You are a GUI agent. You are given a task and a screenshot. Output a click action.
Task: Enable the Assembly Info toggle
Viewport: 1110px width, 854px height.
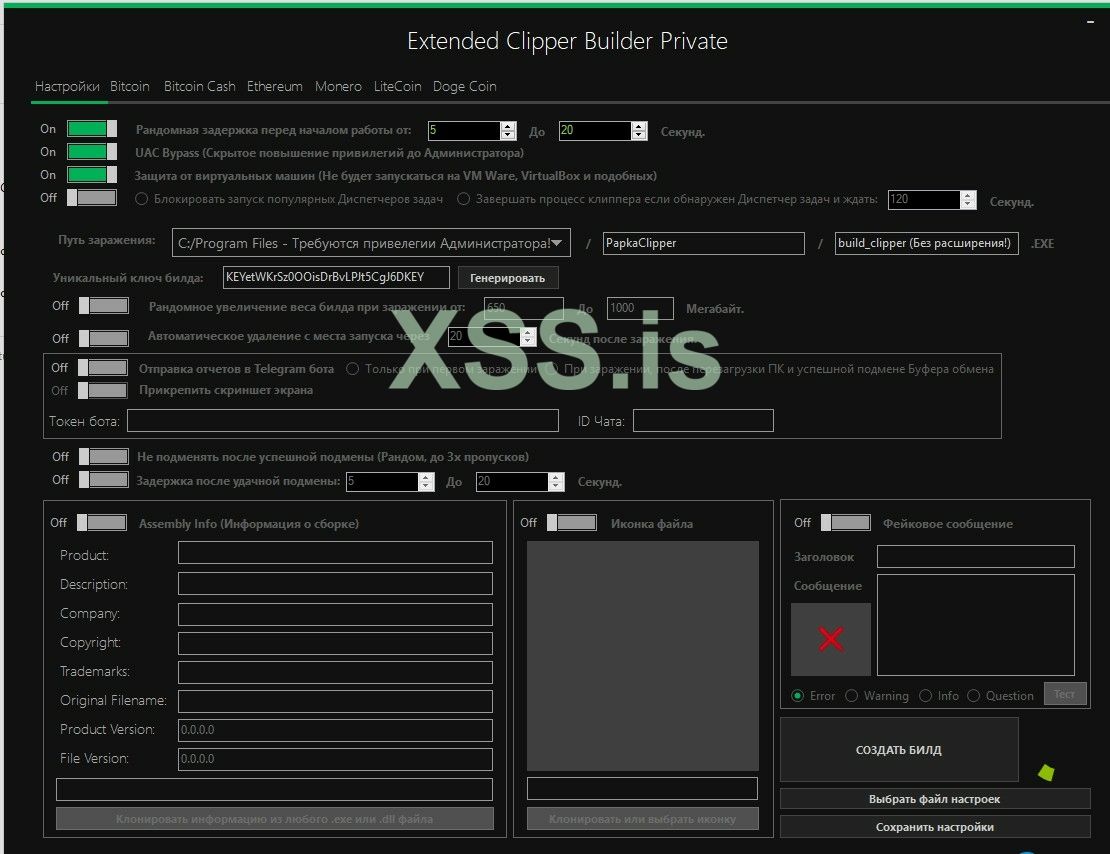[102, 523]
